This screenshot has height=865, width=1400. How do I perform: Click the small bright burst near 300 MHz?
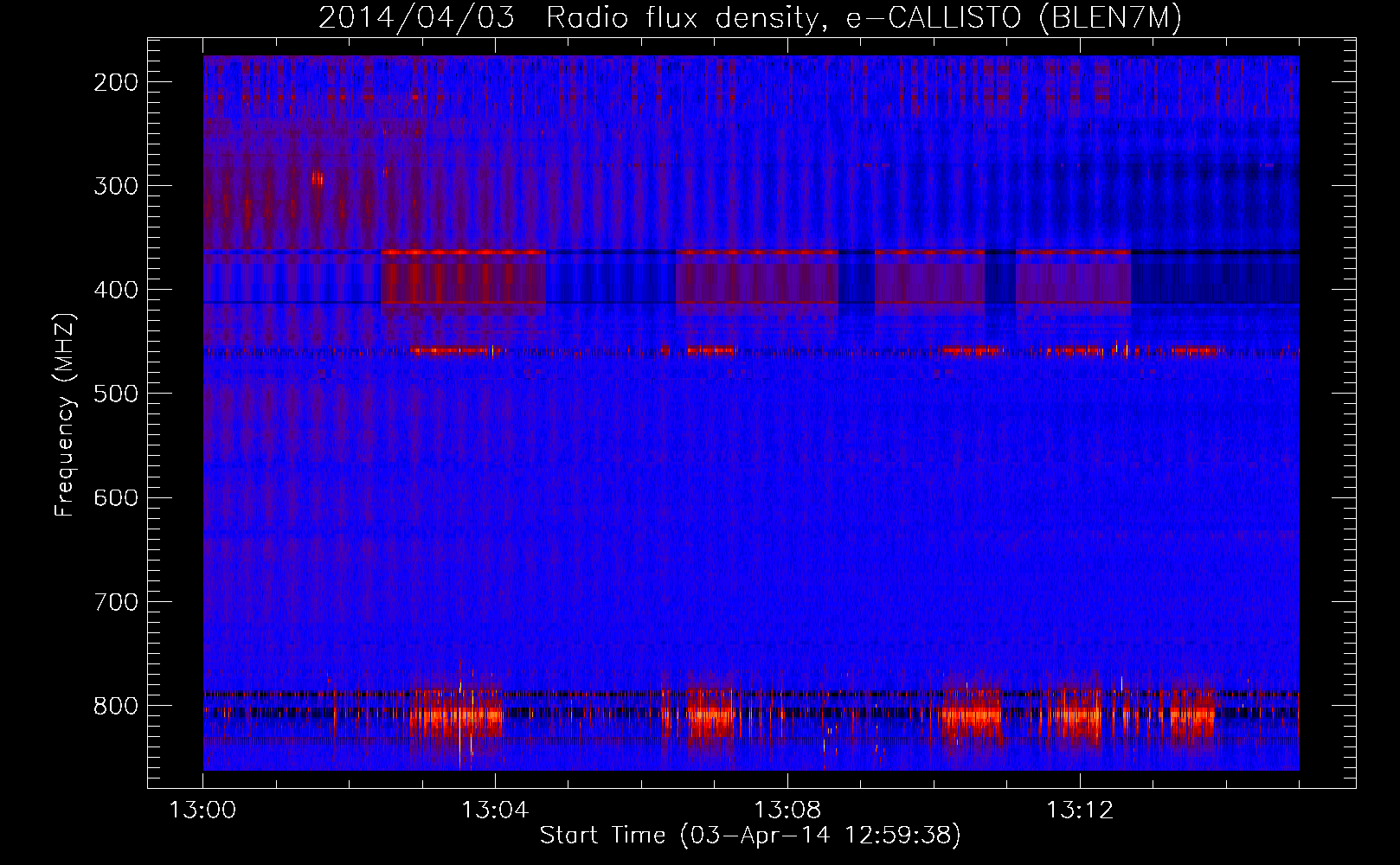pyautogui.click(x=318, y=178)
